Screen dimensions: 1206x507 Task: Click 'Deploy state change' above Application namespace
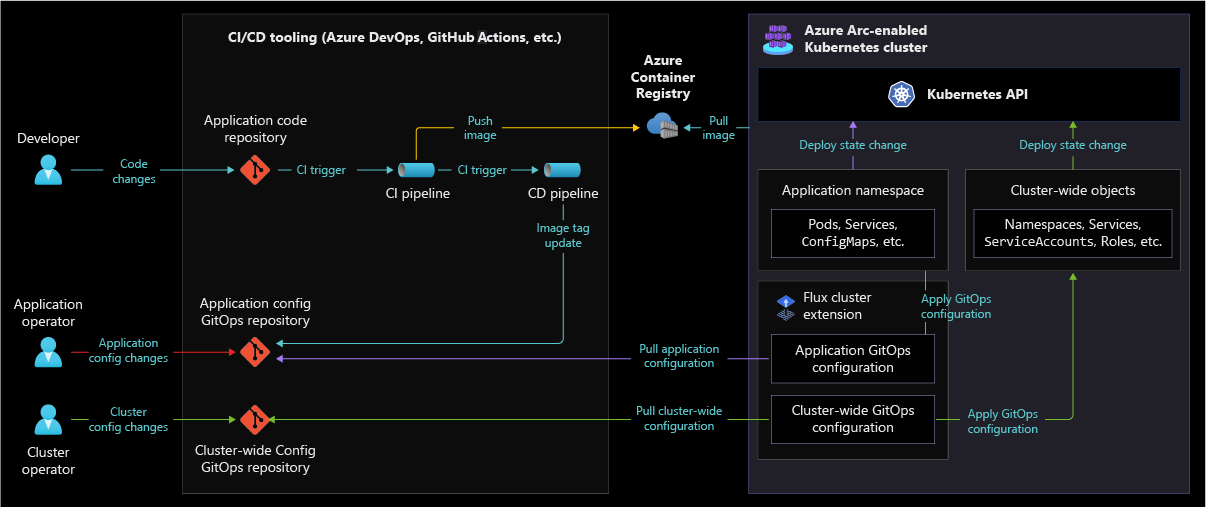pos(853,145)
